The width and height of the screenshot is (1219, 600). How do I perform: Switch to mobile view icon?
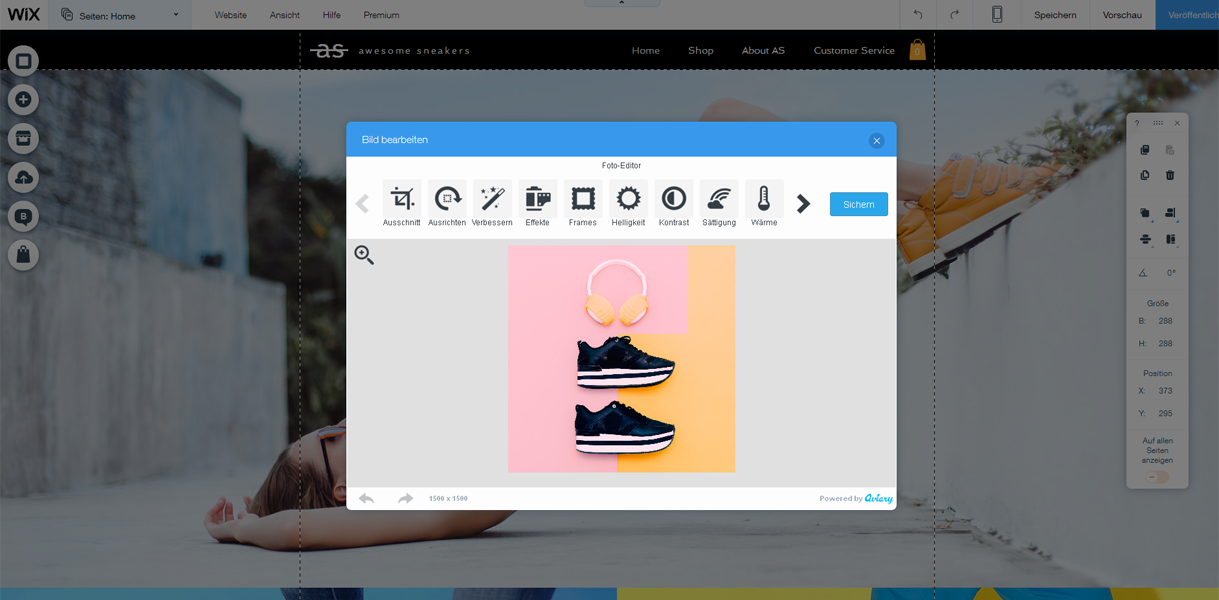coord(997,15)
